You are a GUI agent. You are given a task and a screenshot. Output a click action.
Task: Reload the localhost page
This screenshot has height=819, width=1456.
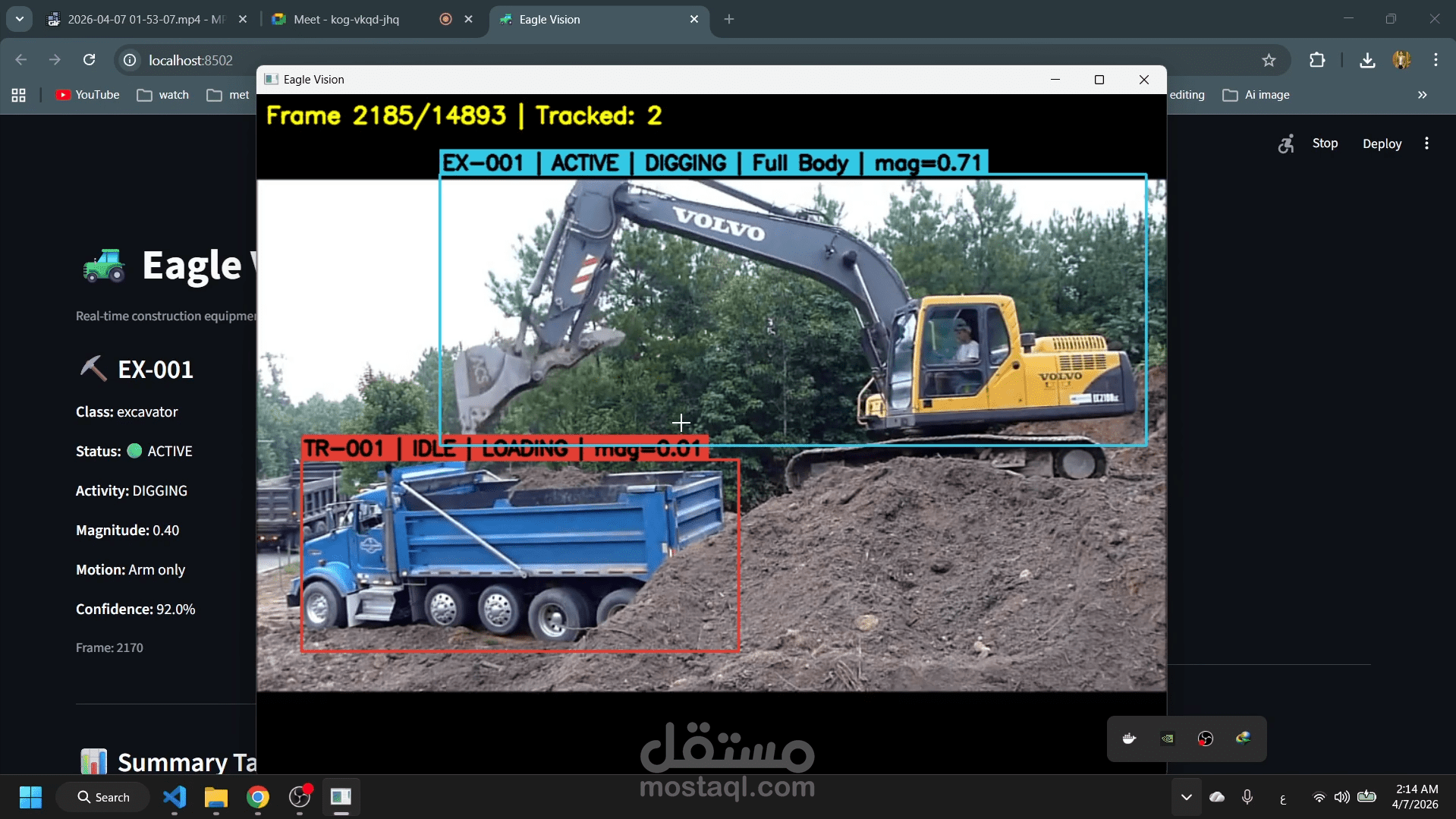[x=90, y=60]
